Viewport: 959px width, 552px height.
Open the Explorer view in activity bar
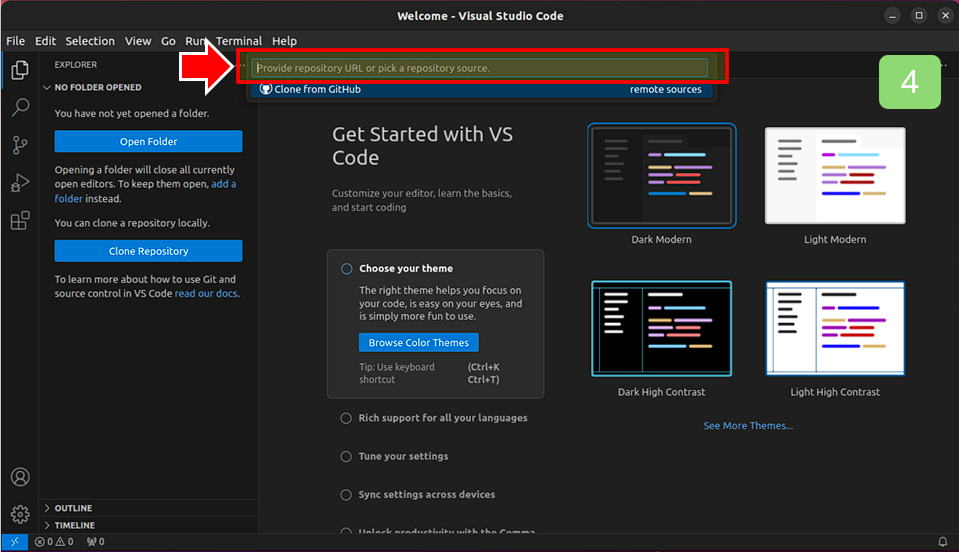tap(20, 70)
